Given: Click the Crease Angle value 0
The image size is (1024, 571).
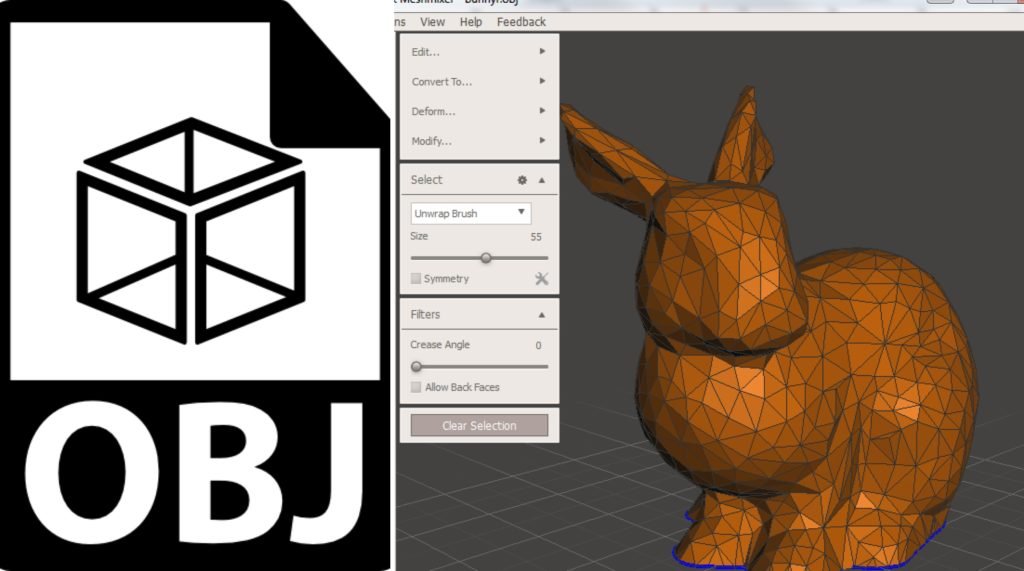Looking at the screenshot, I should 538,345.
